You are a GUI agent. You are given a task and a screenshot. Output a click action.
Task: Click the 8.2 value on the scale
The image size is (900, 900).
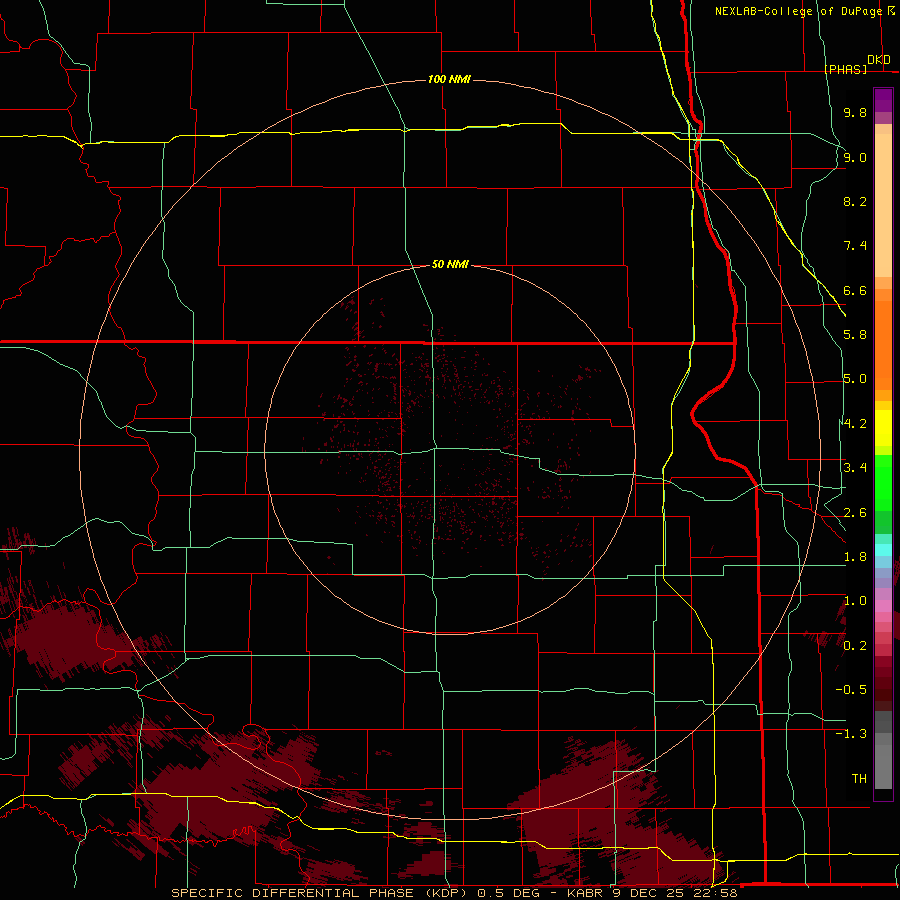click(x=855, y=201)
